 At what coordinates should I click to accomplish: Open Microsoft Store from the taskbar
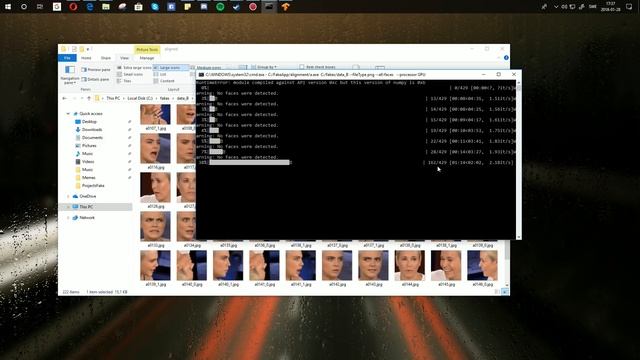[138, 7]
